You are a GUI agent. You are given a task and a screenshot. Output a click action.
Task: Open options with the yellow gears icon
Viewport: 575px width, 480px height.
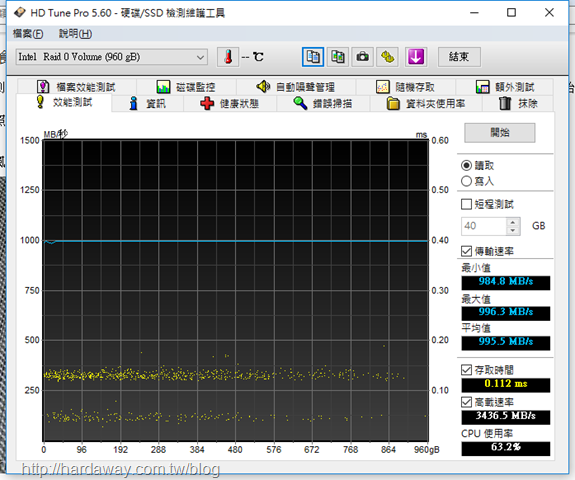(388, 57)
